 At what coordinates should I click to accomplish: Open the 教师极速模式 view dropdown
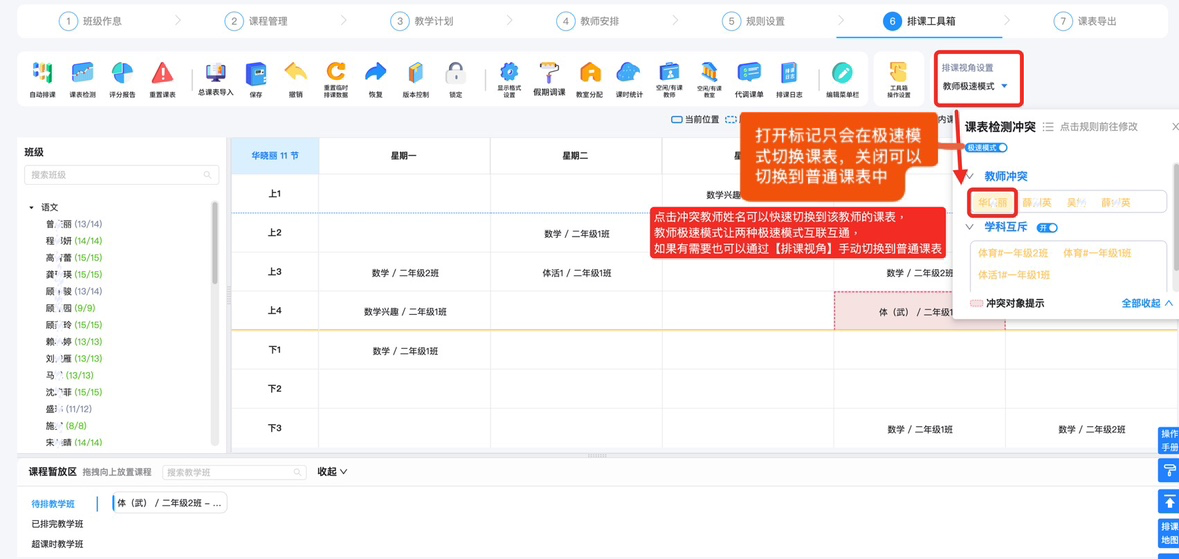point(974,87)
